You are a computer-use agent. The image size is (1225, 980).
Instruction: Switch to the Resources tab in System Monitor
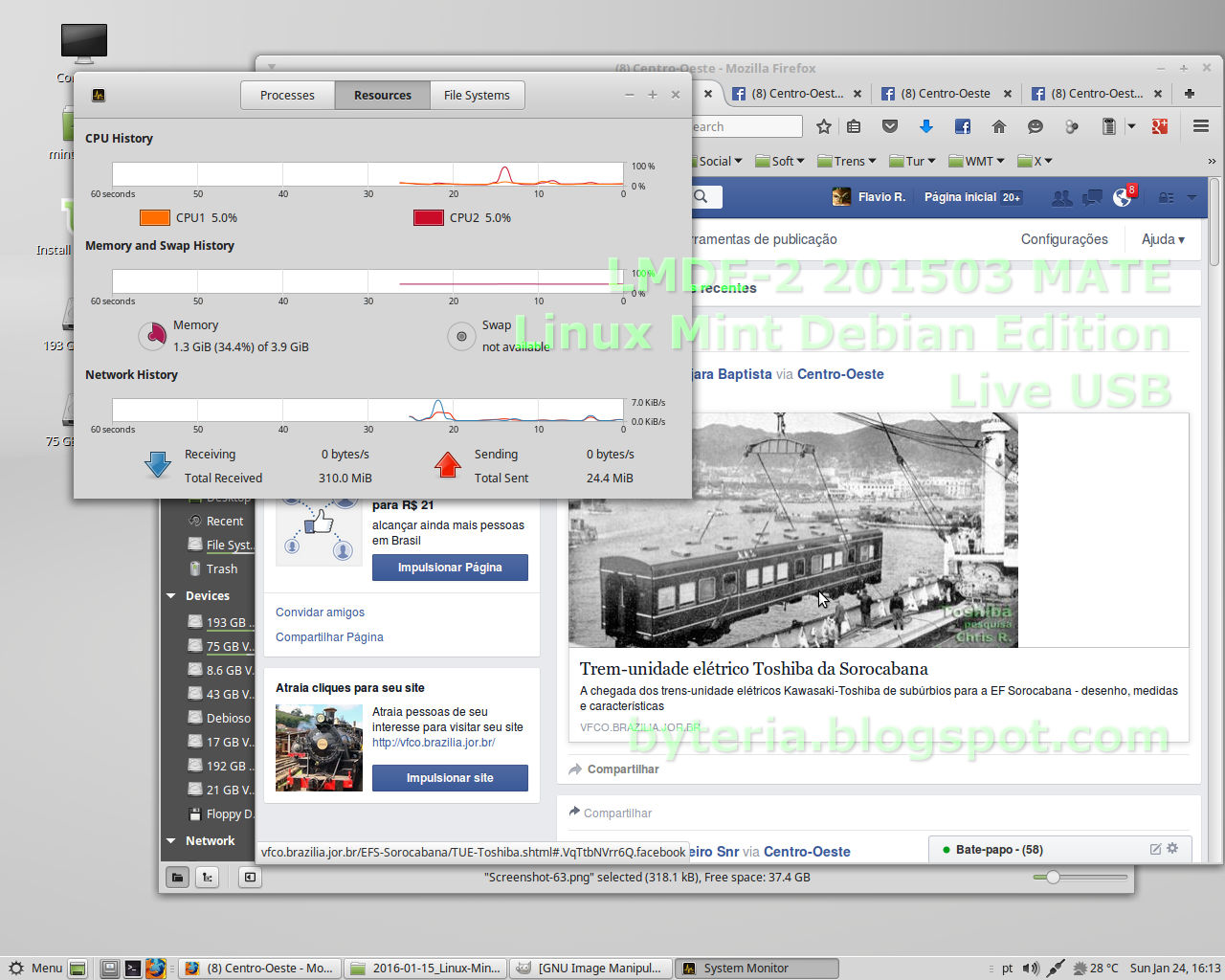[382, 95]
